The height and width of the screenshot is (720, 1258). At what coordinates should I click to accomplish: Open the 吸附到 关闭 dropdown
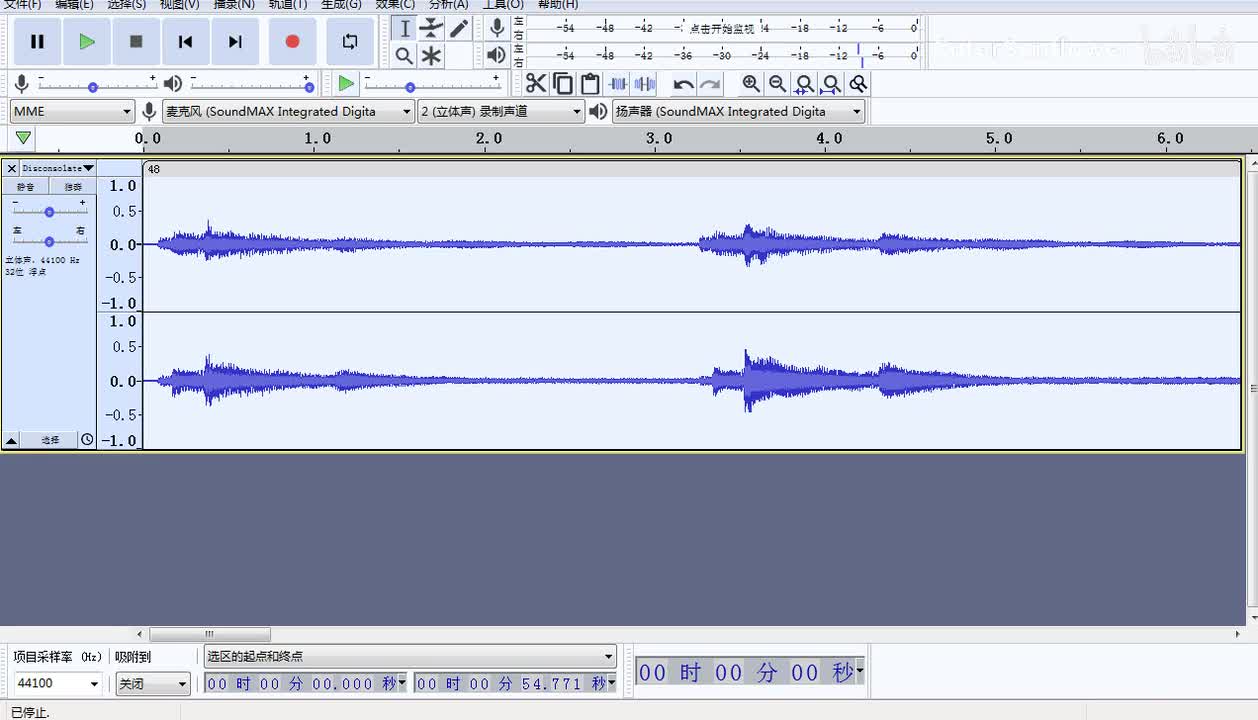pos(153,684)
